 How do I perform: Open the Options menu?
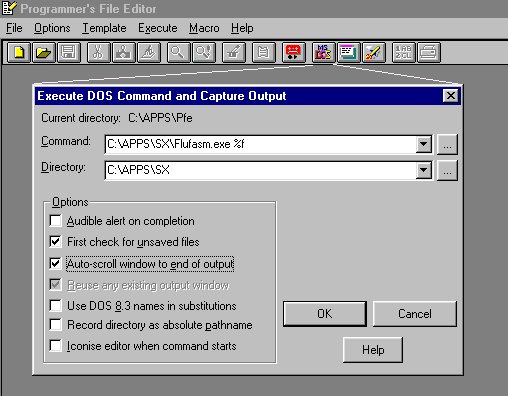pos(52,28)
